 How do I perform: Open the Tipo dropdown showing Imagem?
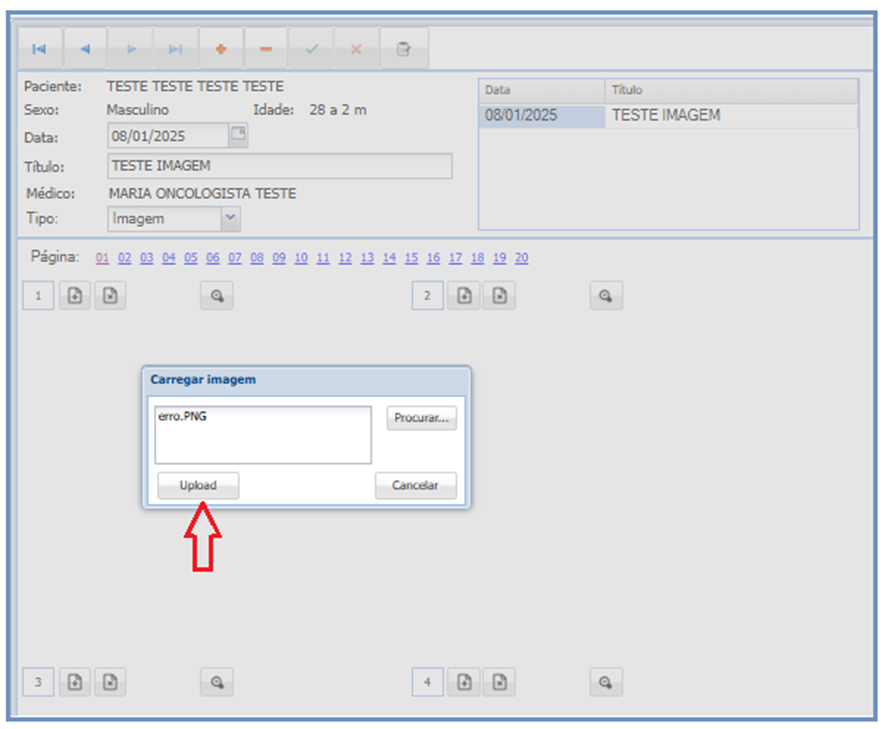(x=174, y=218)
